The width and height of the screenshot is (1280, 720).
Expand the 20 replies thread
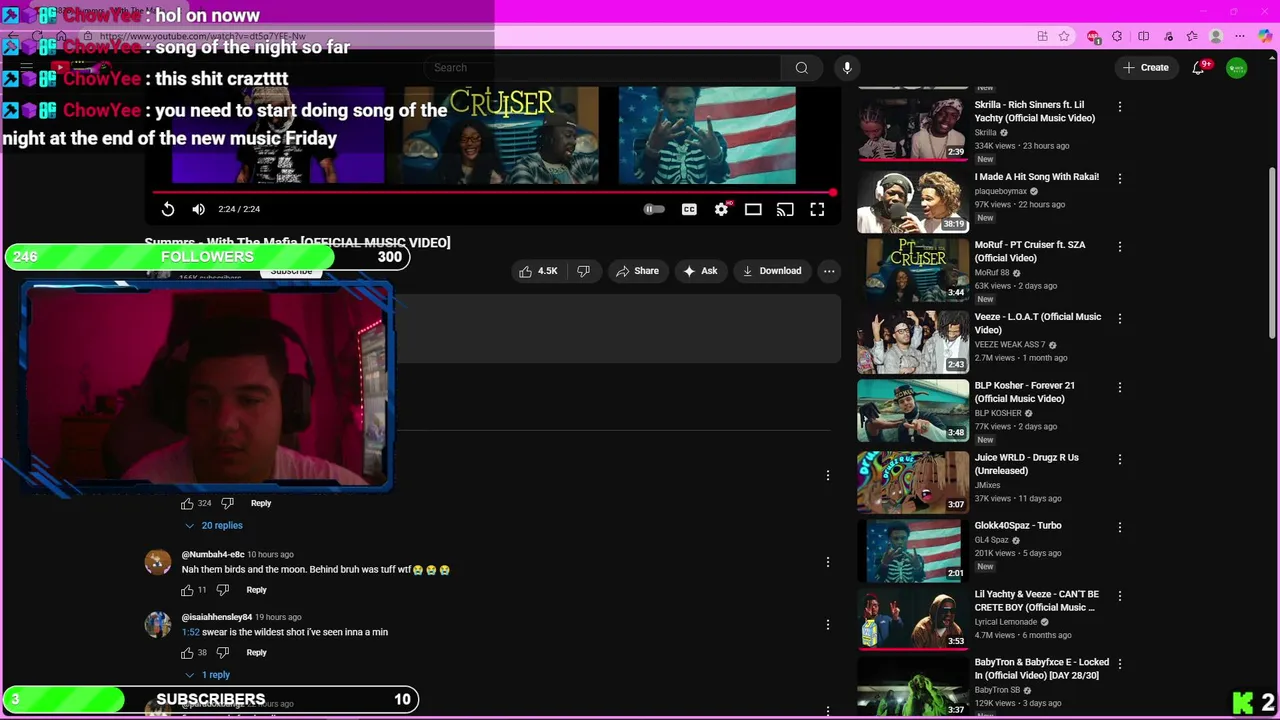213,525
